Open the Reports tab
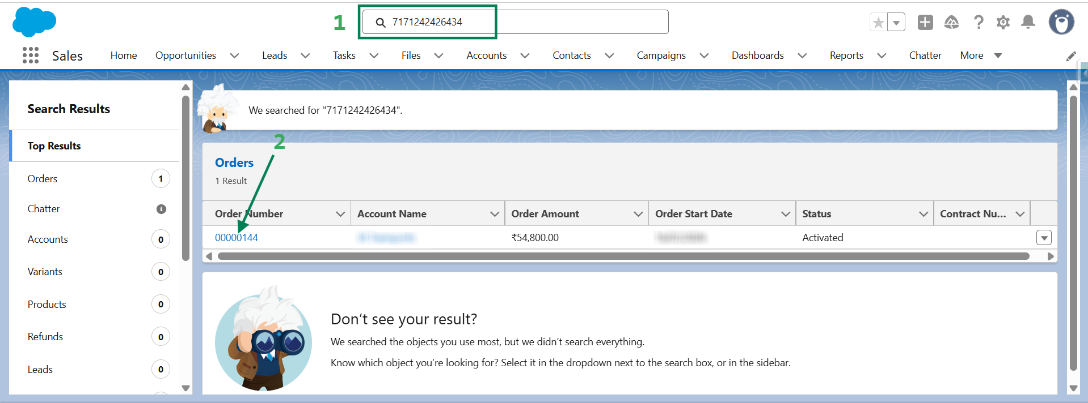Screen dimensions: 1088x403 click(x=847, y=55)
